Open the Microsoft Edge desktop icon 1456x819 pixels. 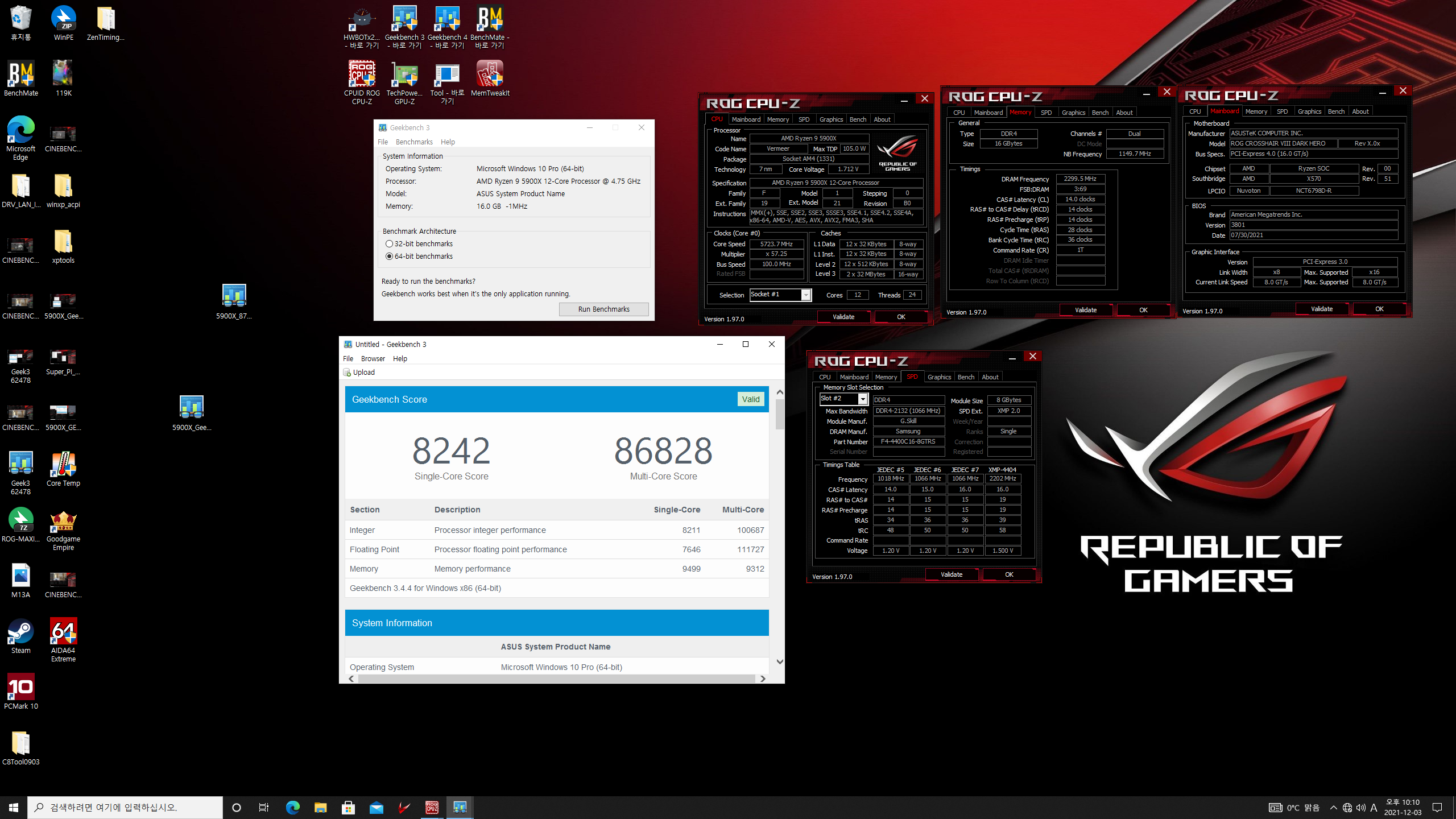[x=21, y=138]
